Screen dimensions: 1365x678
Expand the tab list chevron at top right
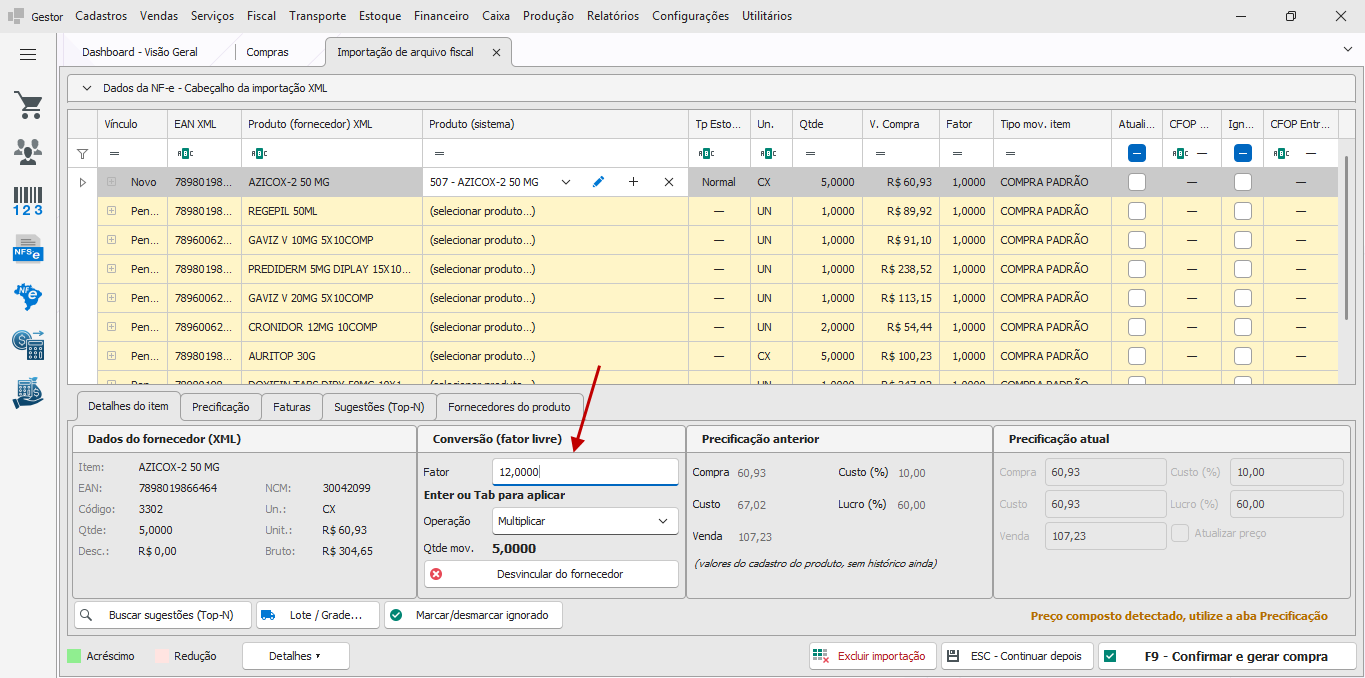pos(1346,49)
